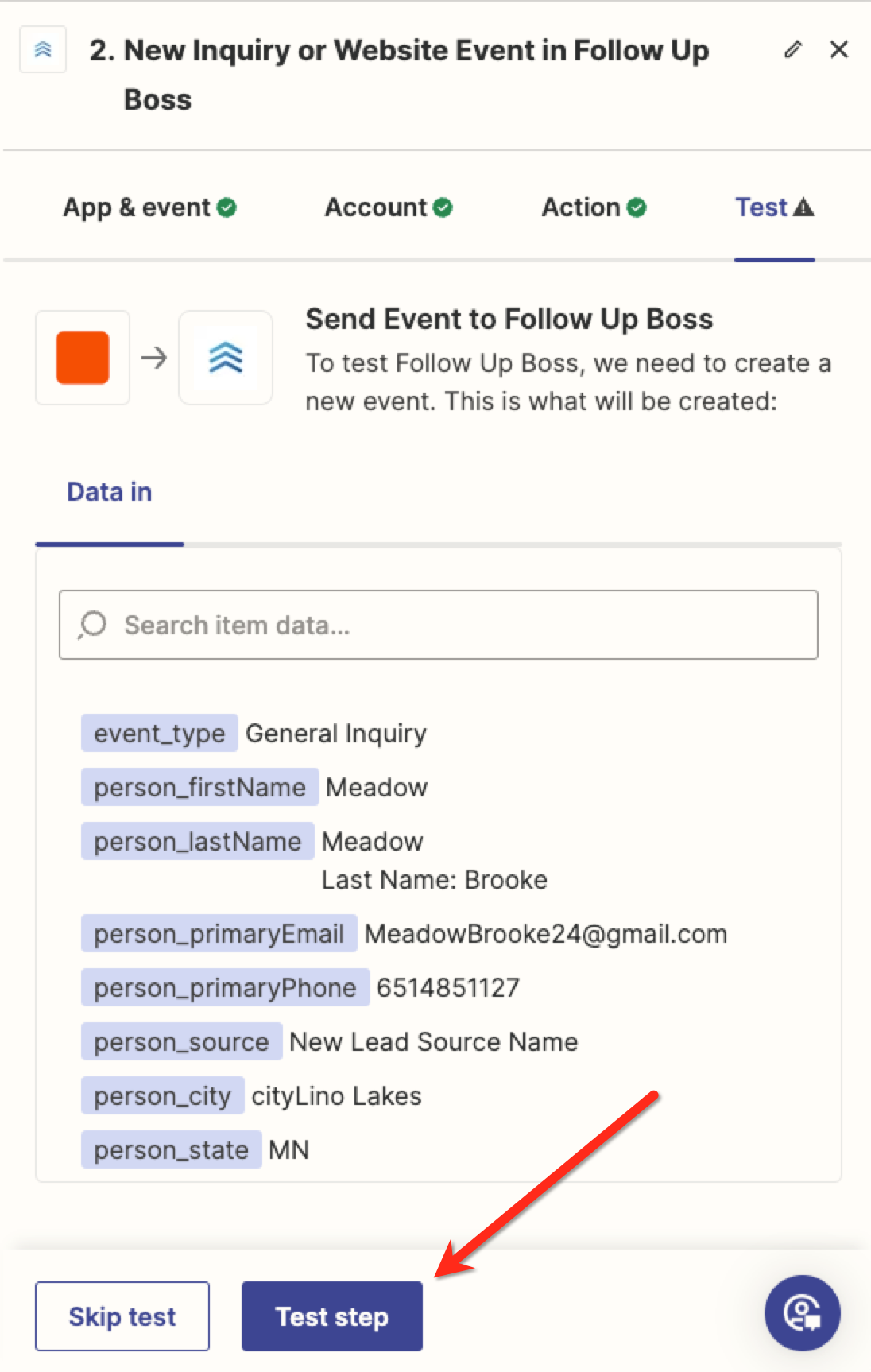Open the Account tab

(x=389, y=207)
